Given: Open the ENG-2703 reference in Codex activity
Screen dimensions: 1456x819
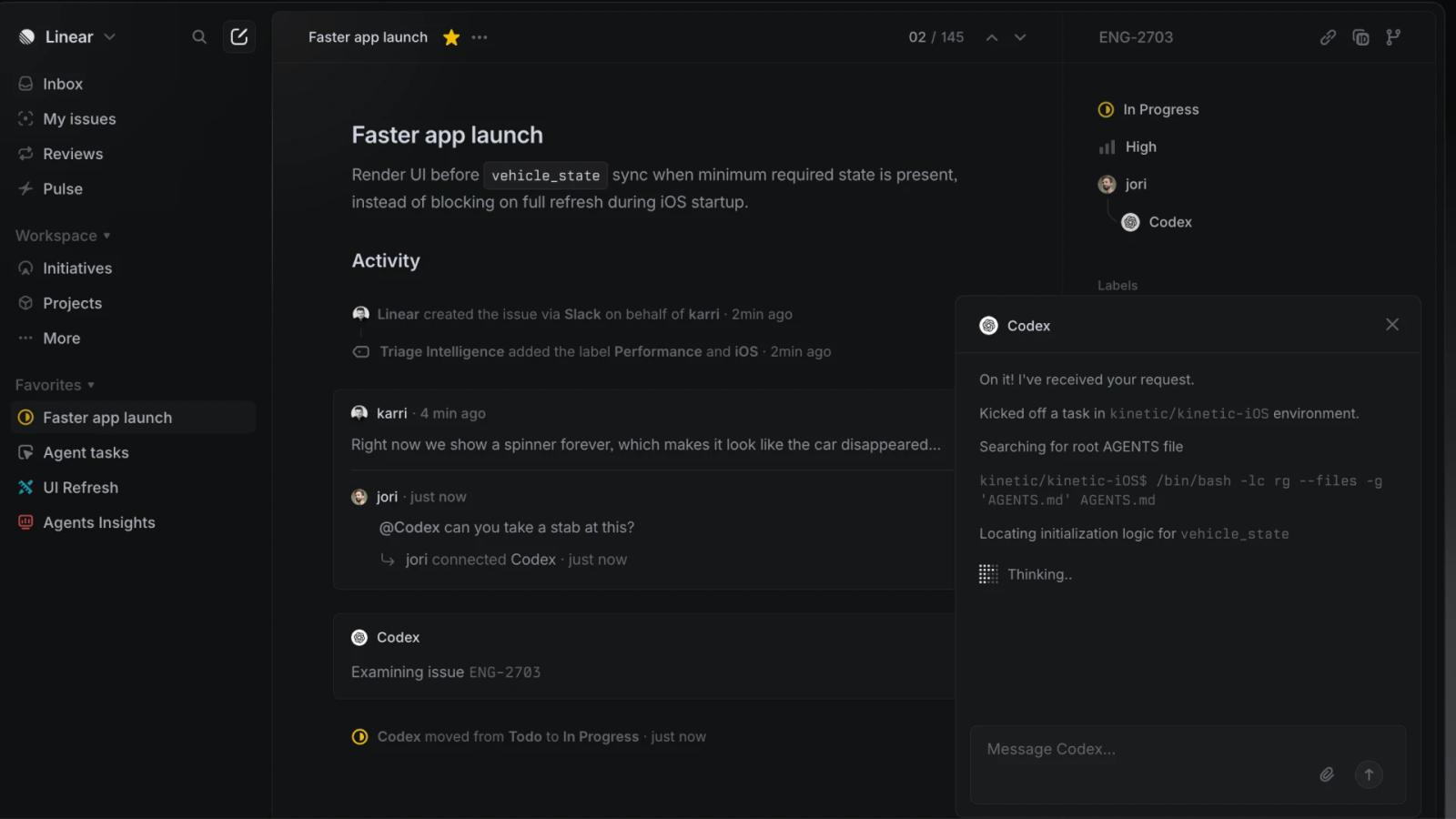Looking at the screenshot, I should (x=505, y=672).
